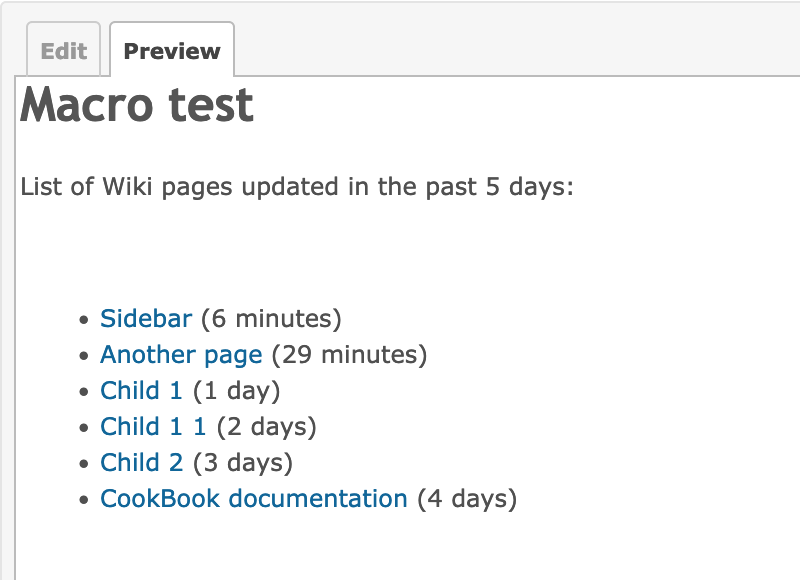Click the '(29 minutes)' age text

(349, 355)
